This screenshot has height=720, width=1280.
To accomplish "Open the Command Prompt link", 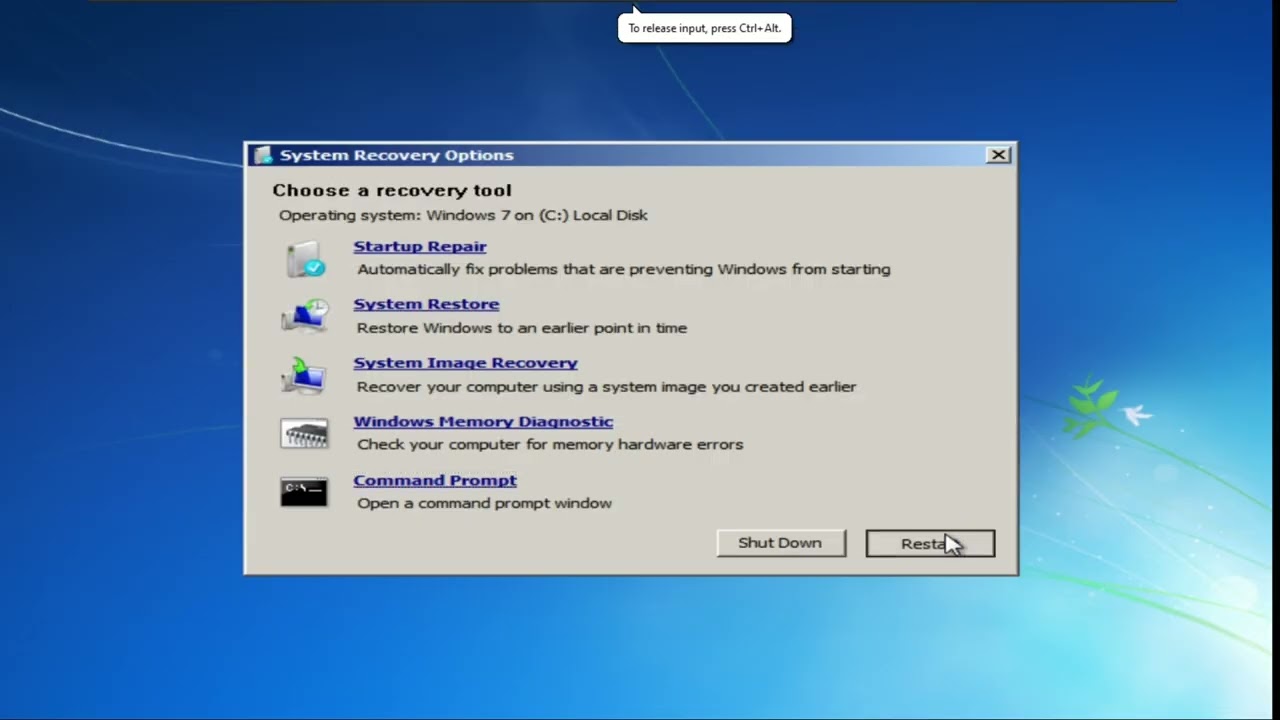I will tap(435, 480).
